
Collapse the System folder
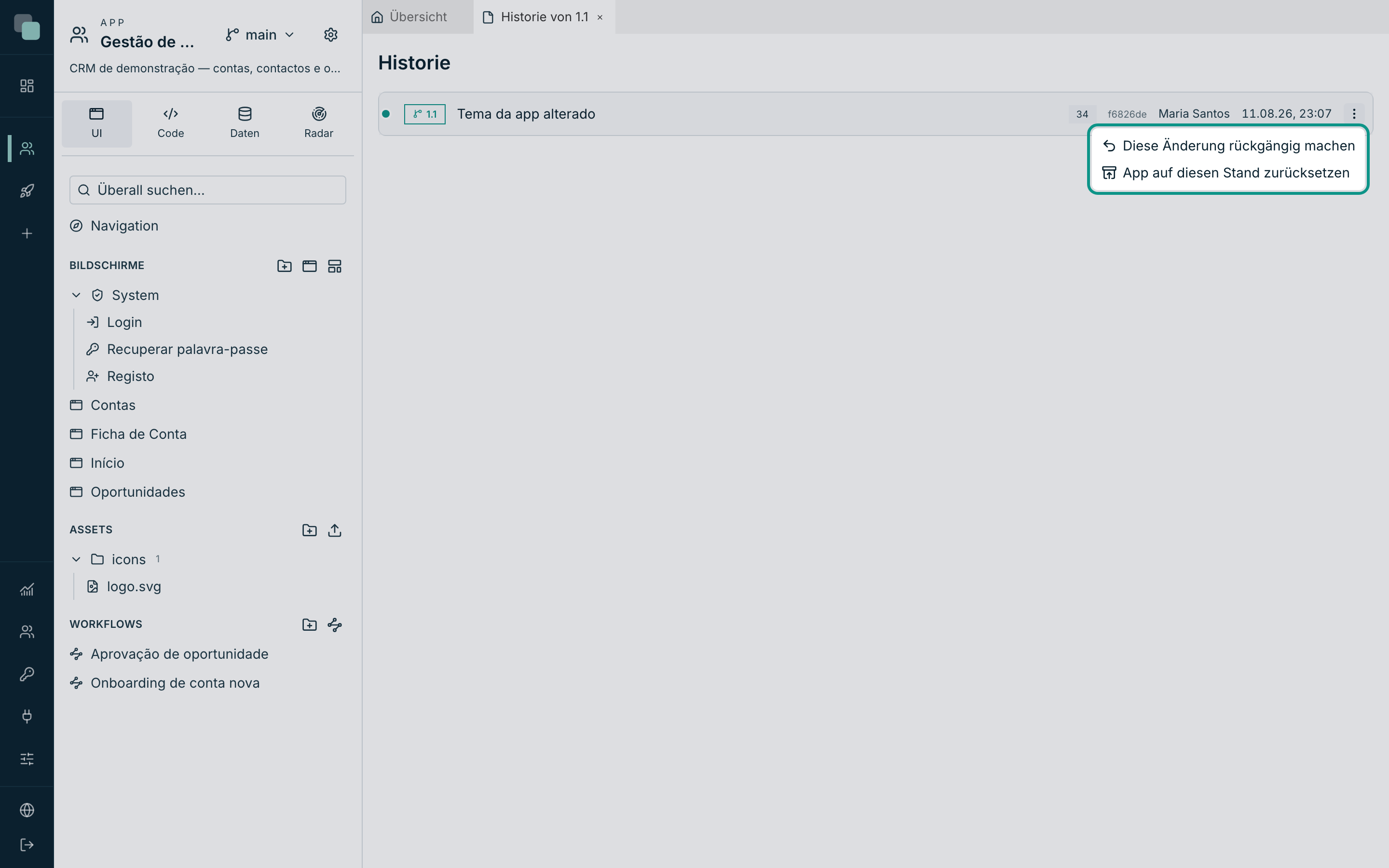[76, 295]
